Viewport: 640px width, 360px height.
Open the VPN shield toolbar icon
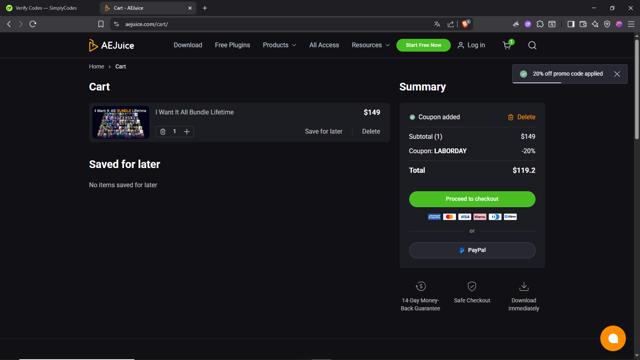pyautogui.click(x=607, y=24)
